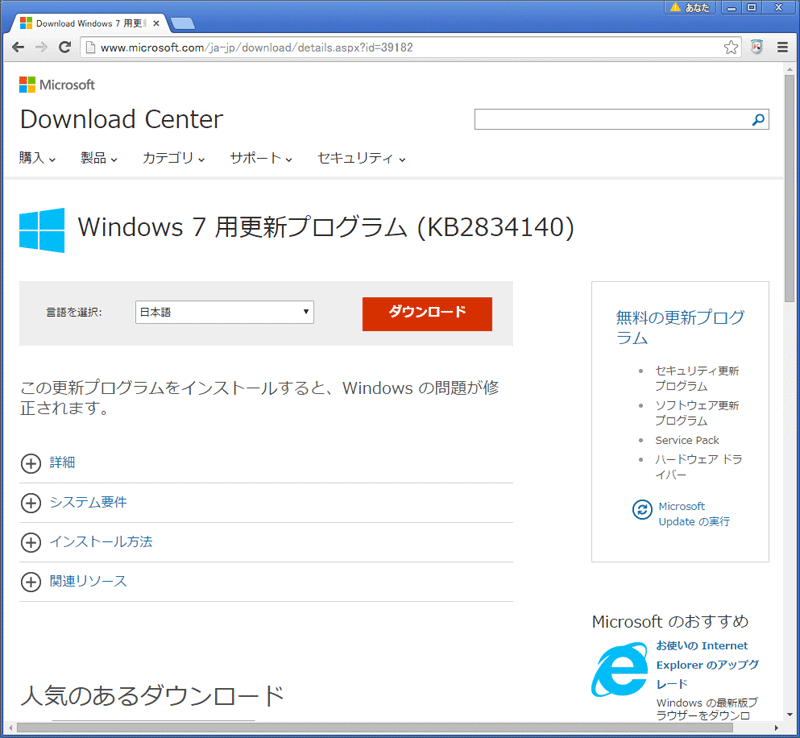Click the Internet Explorer logo
The width and height of the screenshot is (800, 738).
620,669
